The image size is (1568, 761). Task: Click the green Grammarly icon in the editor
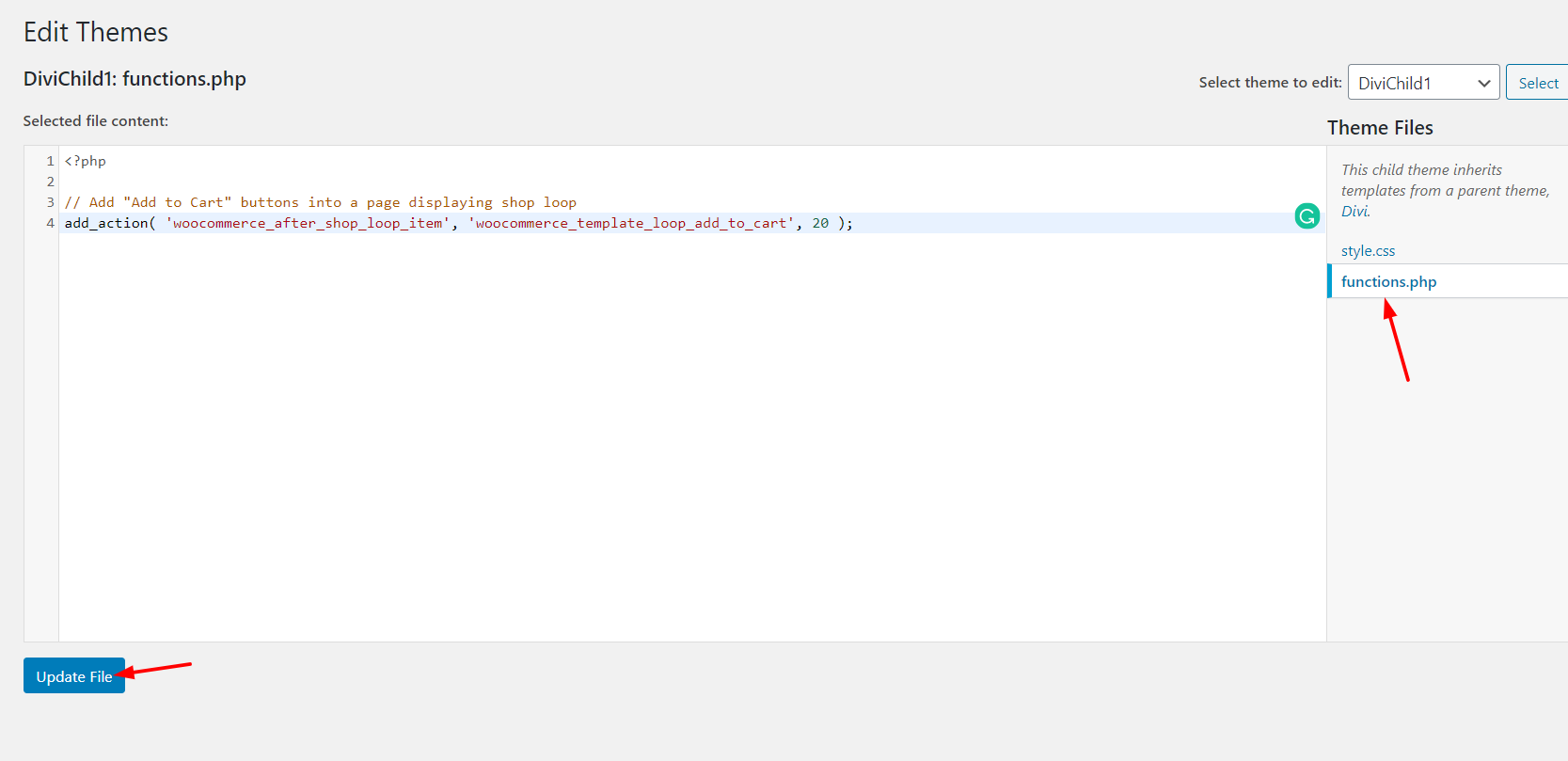1307,216
